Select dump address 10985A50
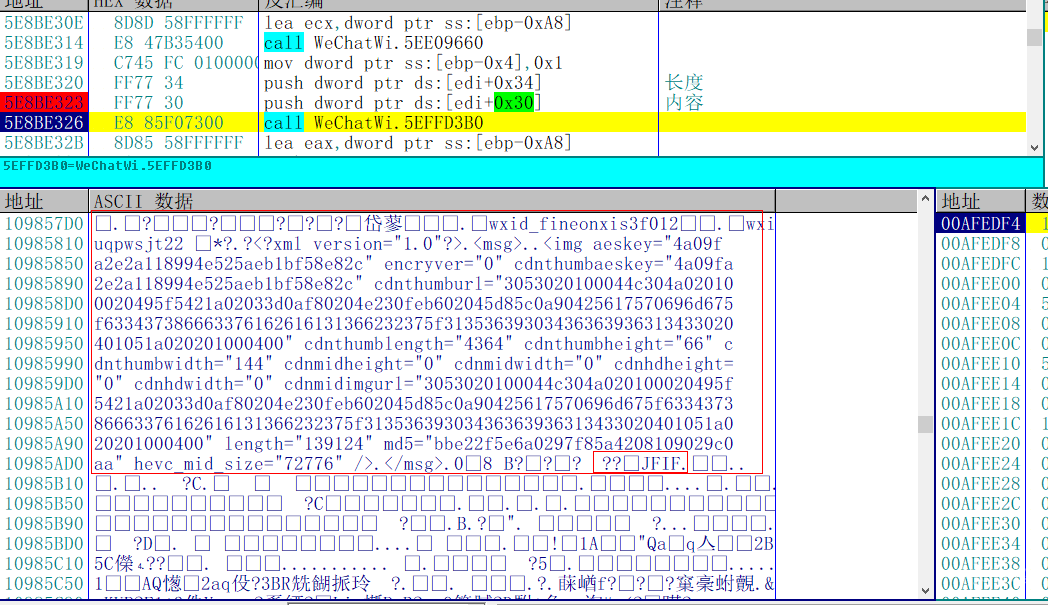The width and height of the screenshot is (1048, 605). [x=44, y=424]
